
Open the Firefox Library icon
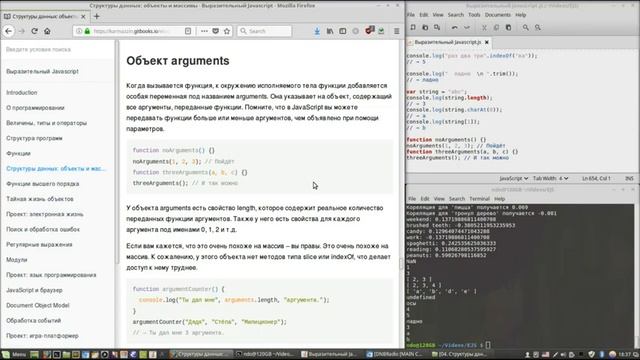(330, 31)
